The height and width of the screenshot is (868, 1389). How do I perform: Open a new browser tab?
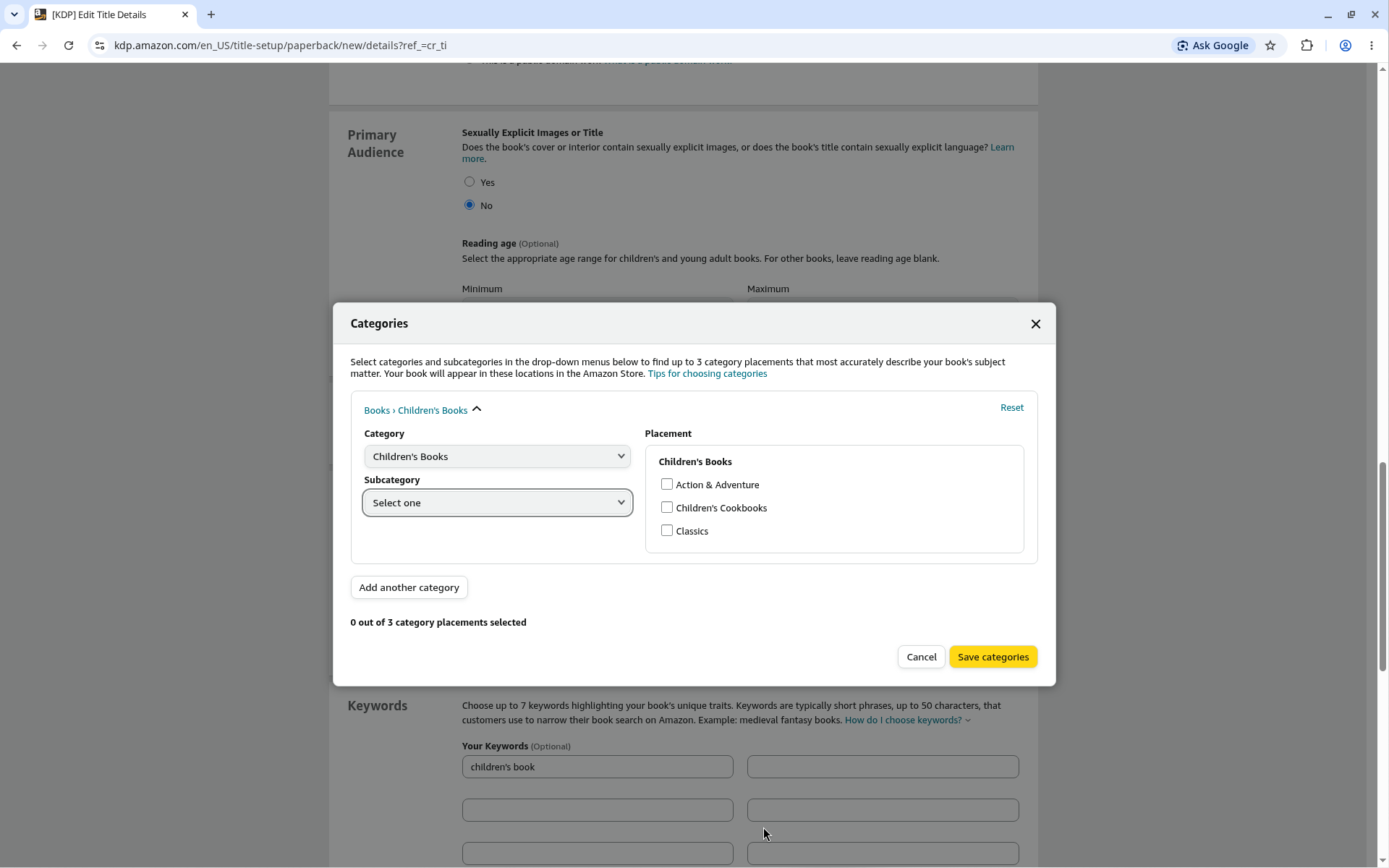coord(211,14)
